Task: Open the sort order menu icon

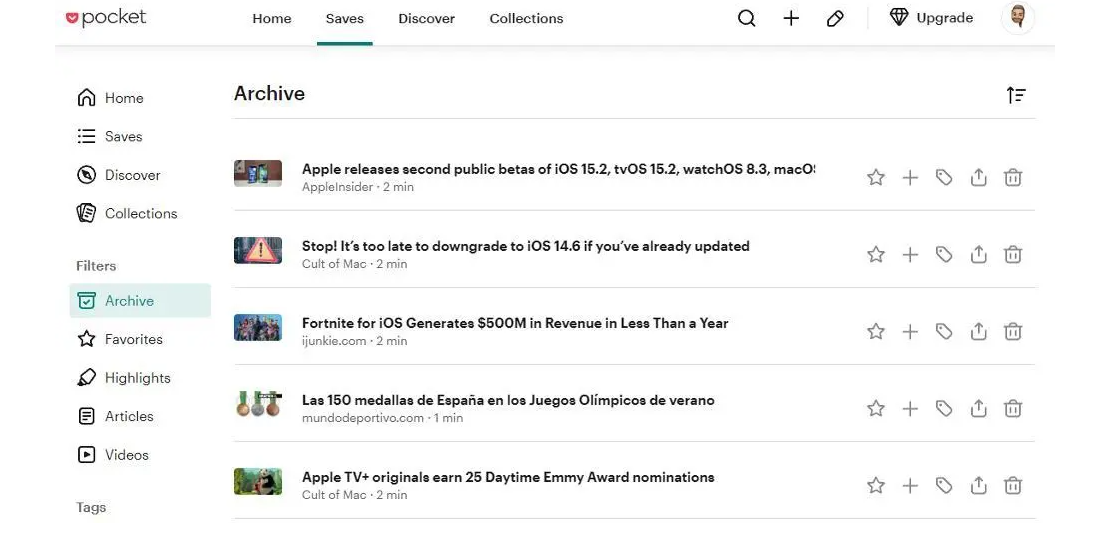Action: click(x=1016, y=95)
